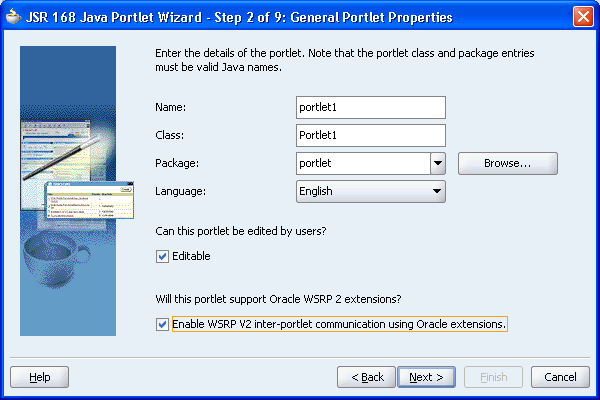
Task: Click the 'Class:' label
Action: click(169, 135)
